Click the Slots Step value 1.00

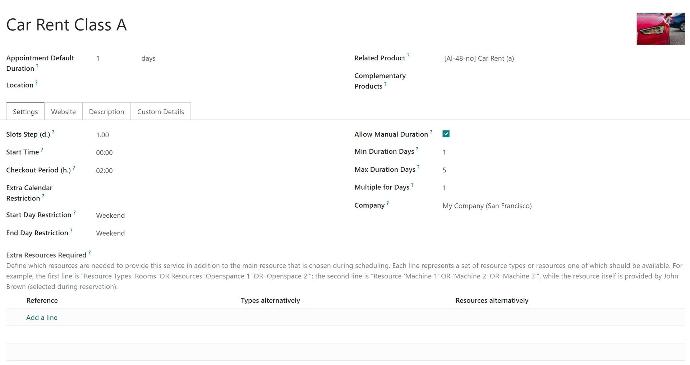point(103,135)
